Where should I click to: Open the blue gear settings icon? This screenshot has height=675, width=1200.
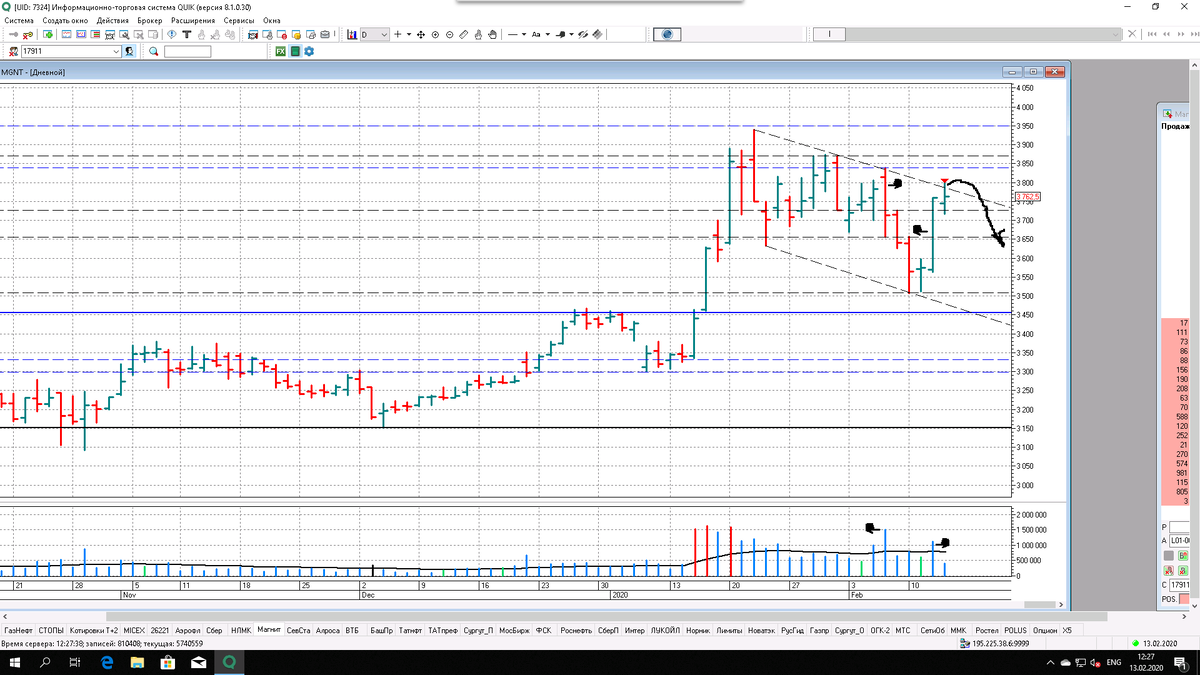coord(309,51)
